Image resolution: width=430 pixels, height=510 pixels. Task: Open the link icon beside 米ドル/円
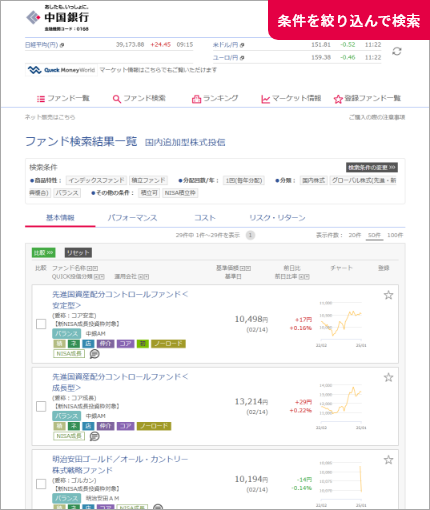coord(242,45)
